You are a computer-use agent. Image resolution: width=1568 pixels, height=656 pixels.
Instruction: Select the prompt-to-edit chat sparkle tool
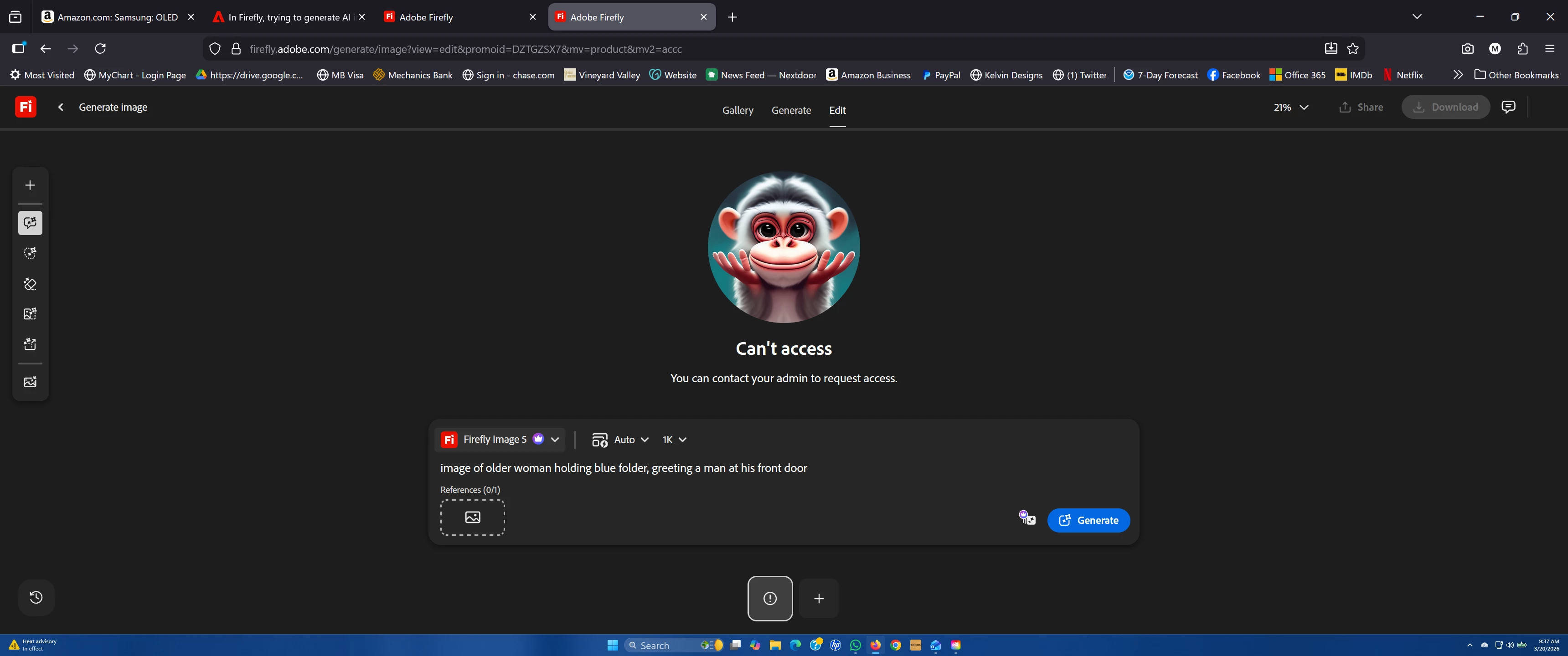[x=30, y=223]
